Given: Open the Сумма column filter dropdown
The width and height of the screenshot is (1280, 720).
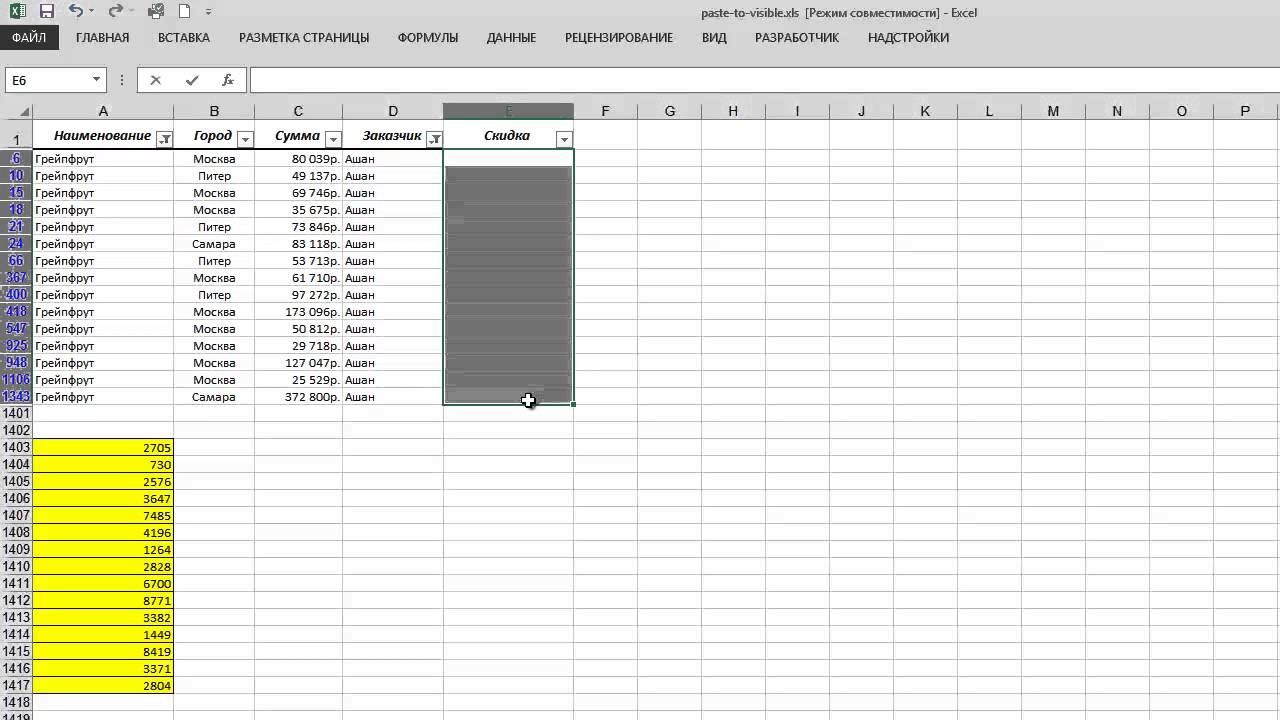Looking at the screenshot, I should pos(334,139).
